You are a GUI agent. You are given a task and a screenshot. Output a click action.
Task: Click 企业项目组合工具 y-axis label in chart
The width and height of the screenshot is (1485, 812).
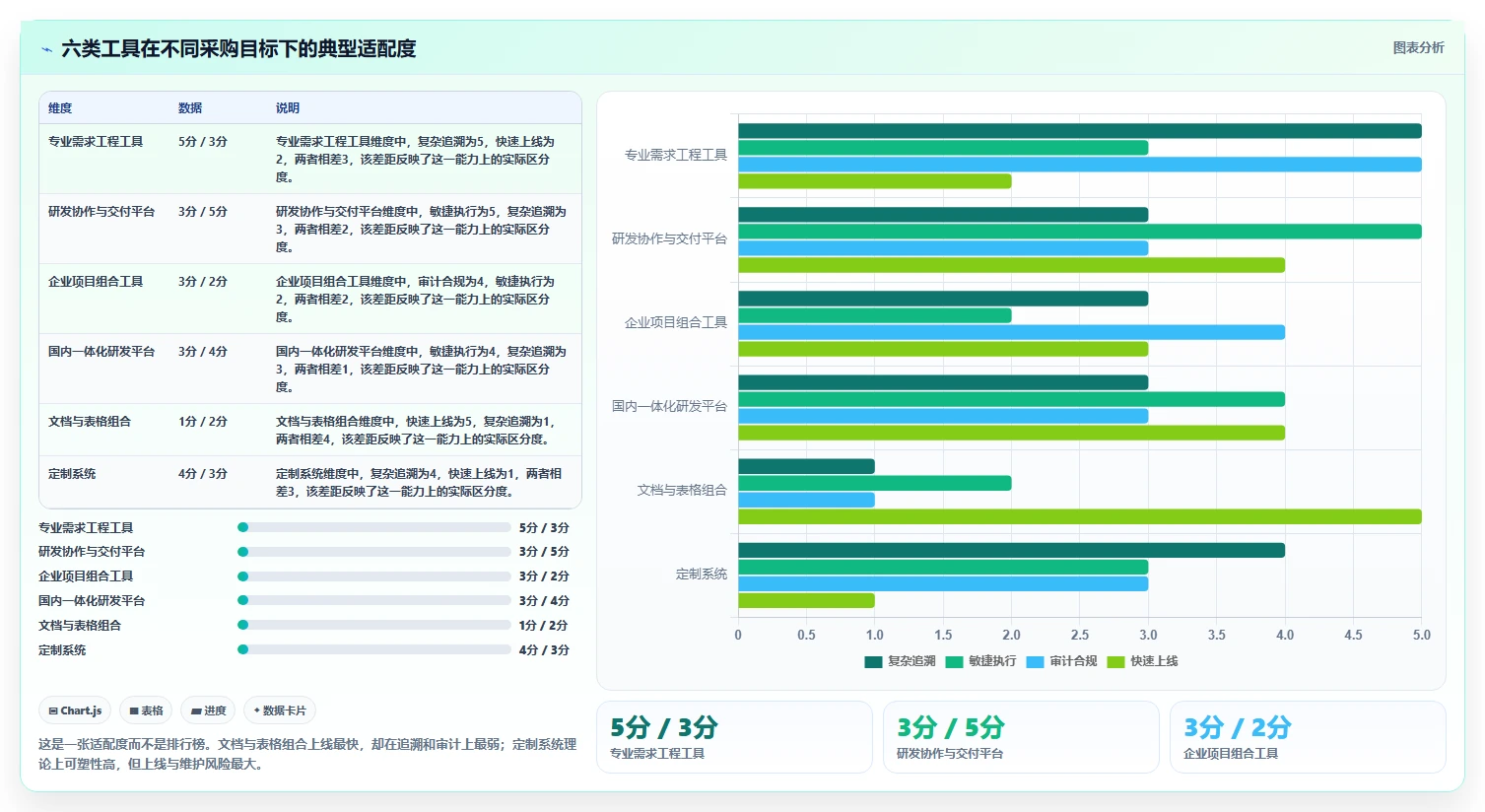tap(676, 322)
